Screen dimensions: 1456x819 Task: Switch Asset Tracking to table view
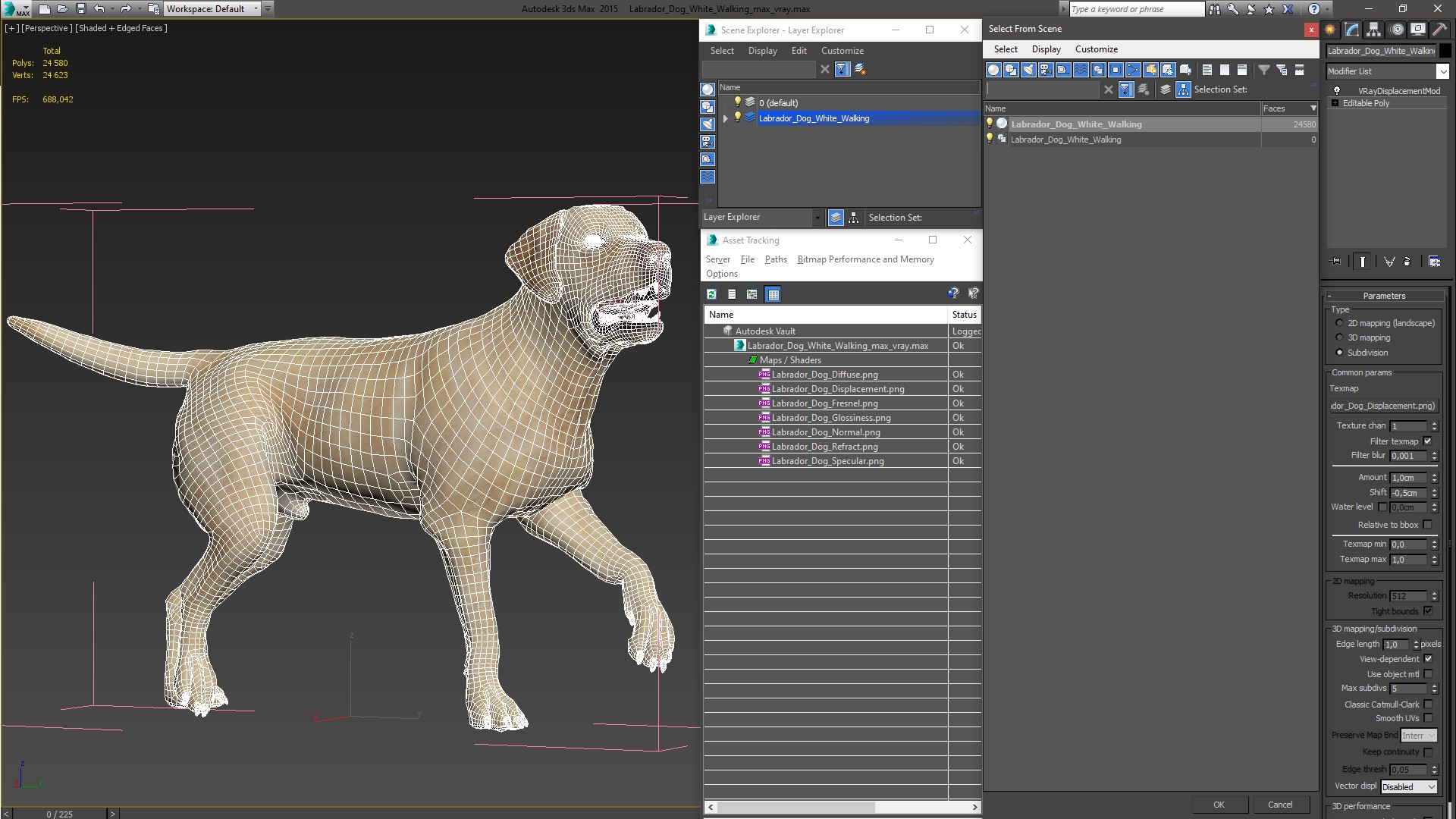point(773,294)
